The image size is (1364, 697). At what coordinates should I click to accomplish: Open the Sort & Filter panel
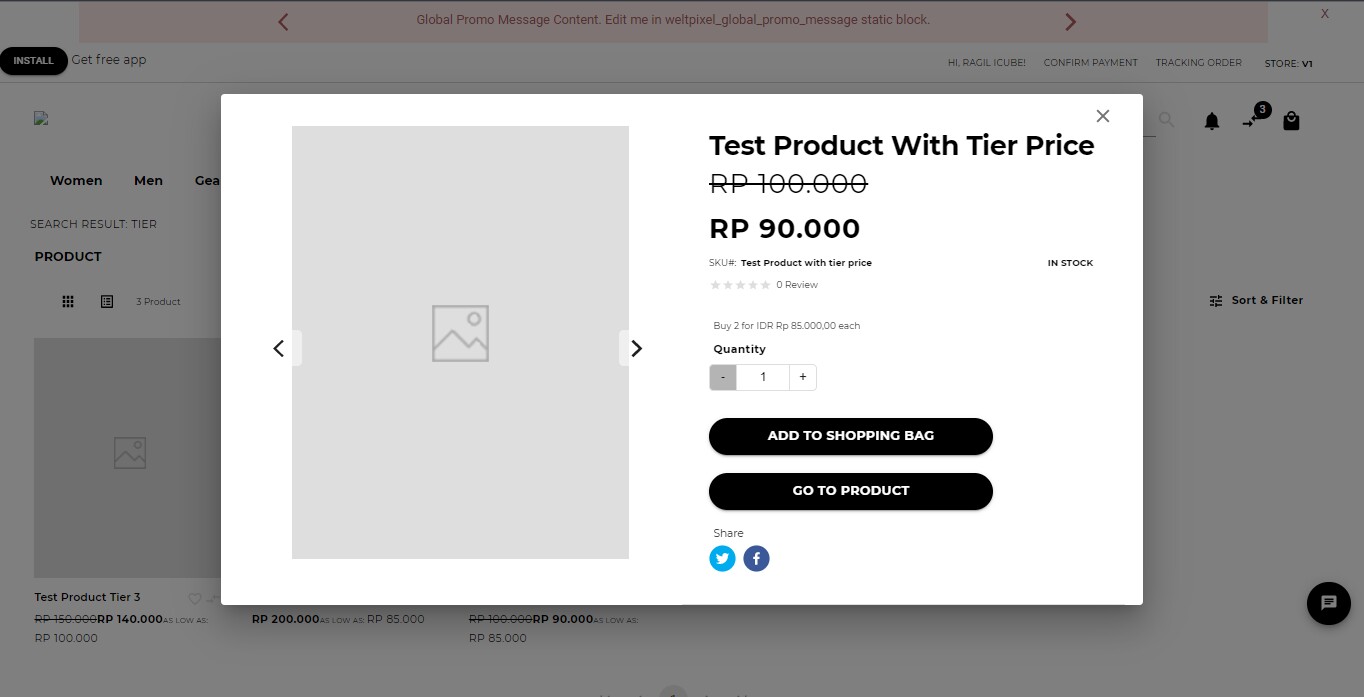[1255, 300]
